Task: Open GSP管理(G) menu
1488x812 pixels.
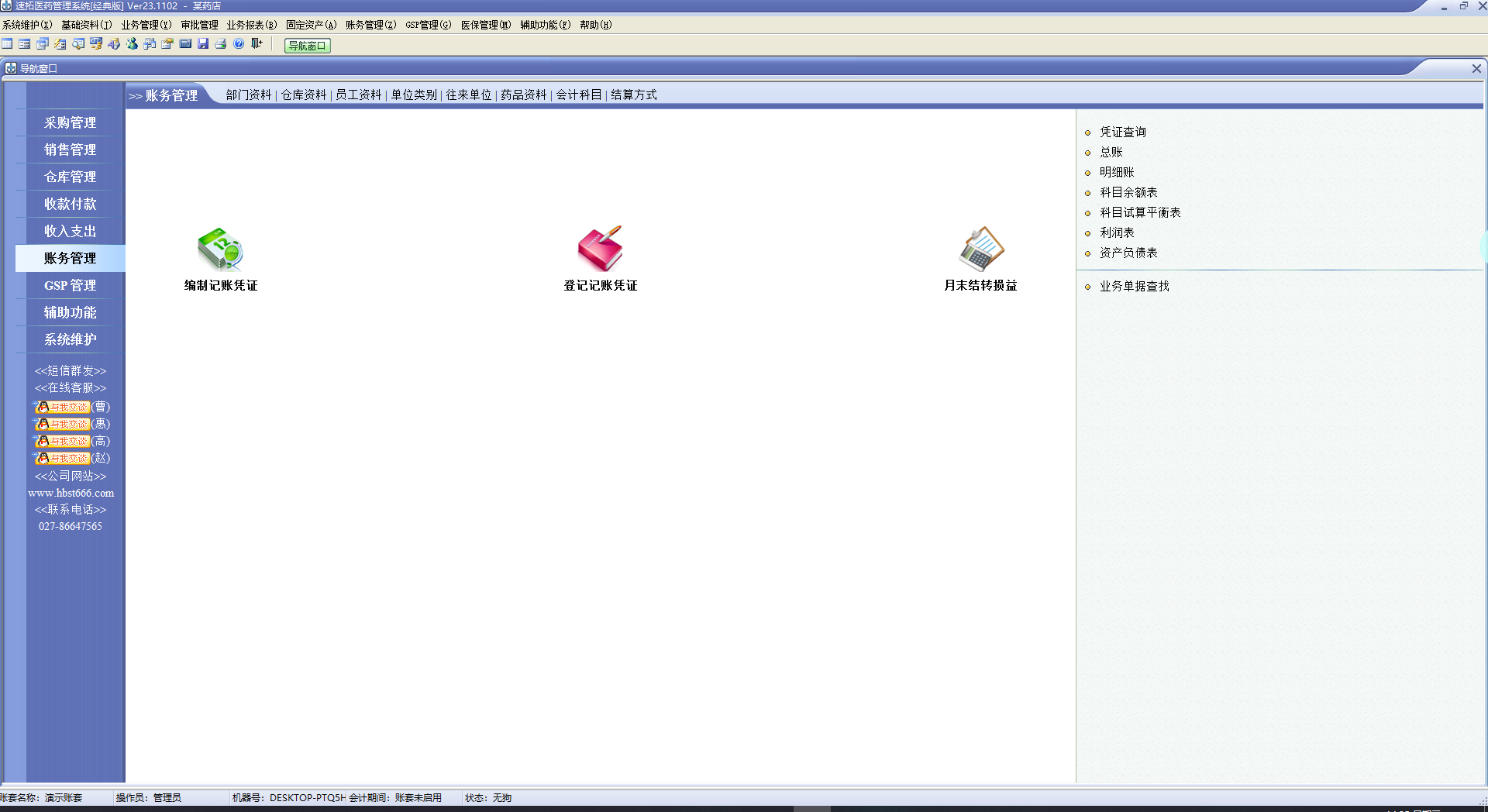Action: tap(429, 25)
